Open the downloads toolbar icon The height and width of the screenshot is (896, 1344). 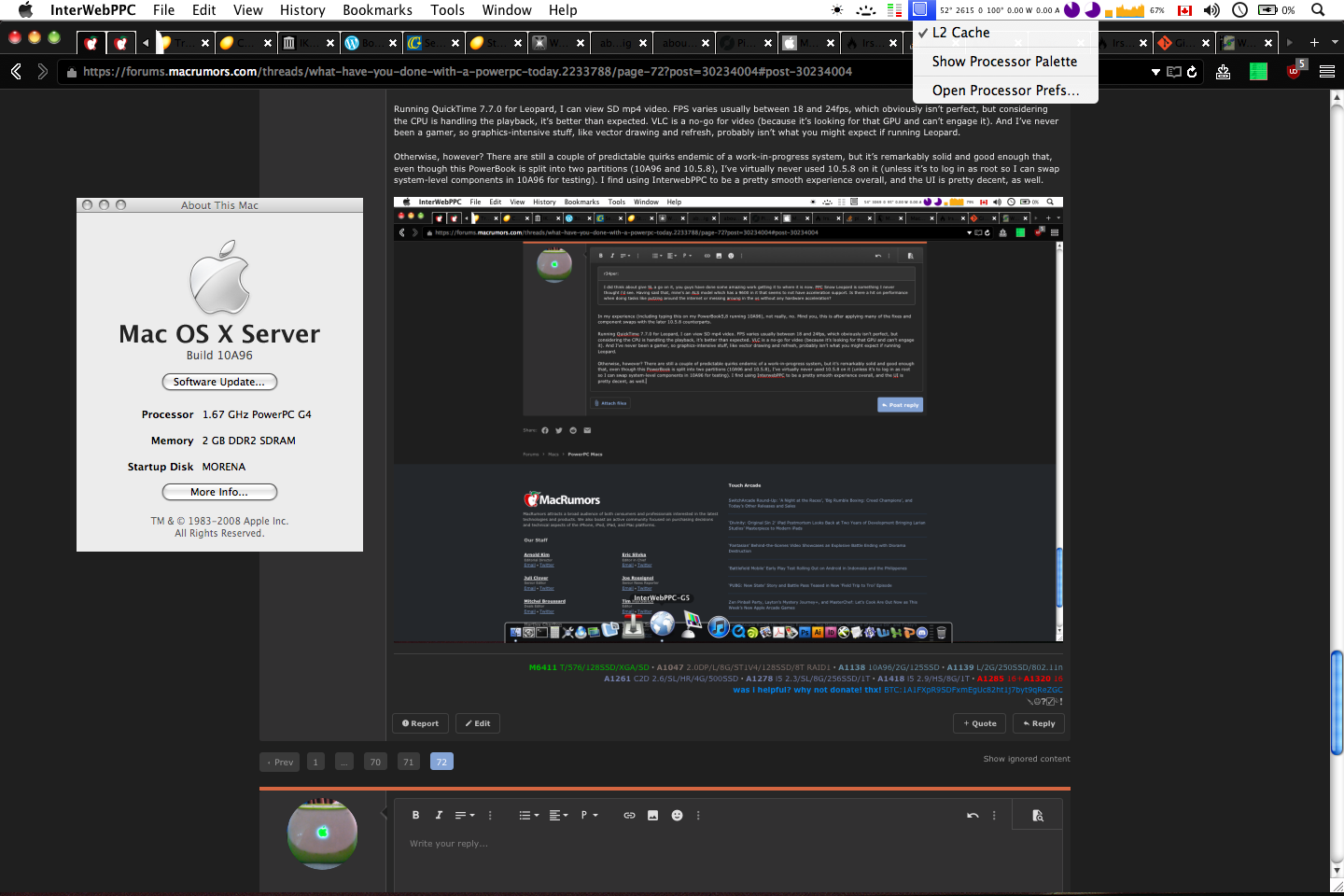(x=1223, y=72)
